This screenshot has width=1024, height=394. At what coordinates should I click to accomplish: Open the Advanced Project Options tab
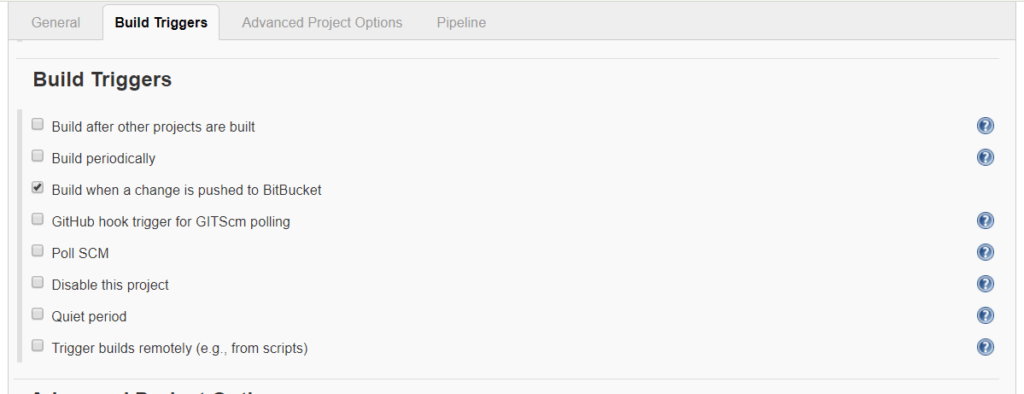pyautogui.click(x=322, y=22)
